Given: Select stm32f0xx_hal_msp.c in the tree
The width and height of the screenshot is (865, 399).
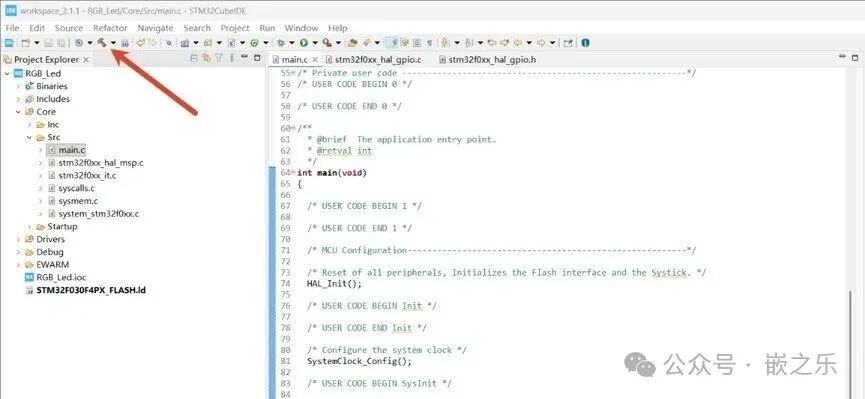Looking at the screenshot, I should click(x=95, y=163).
